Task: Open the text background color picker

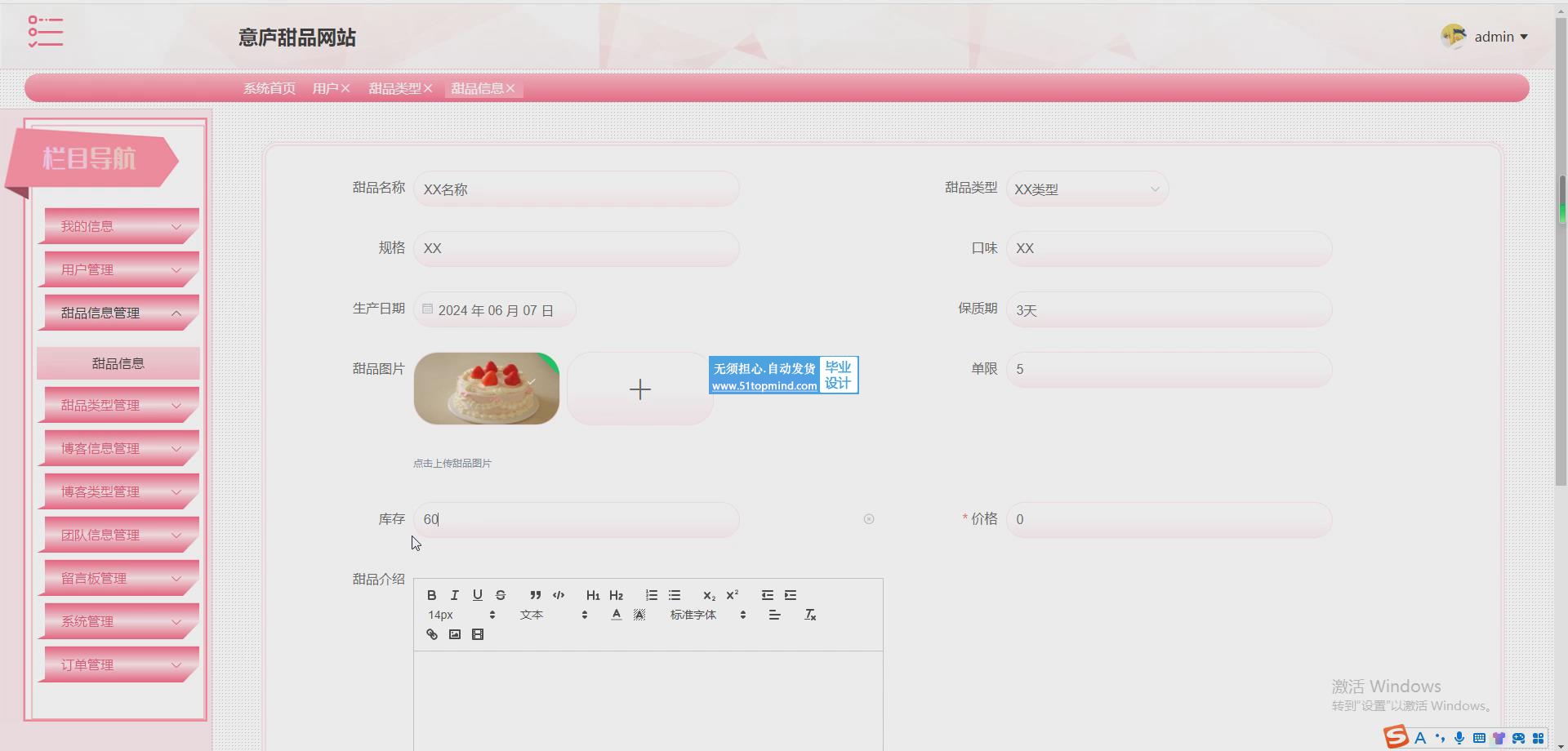Action: (639, 615)
